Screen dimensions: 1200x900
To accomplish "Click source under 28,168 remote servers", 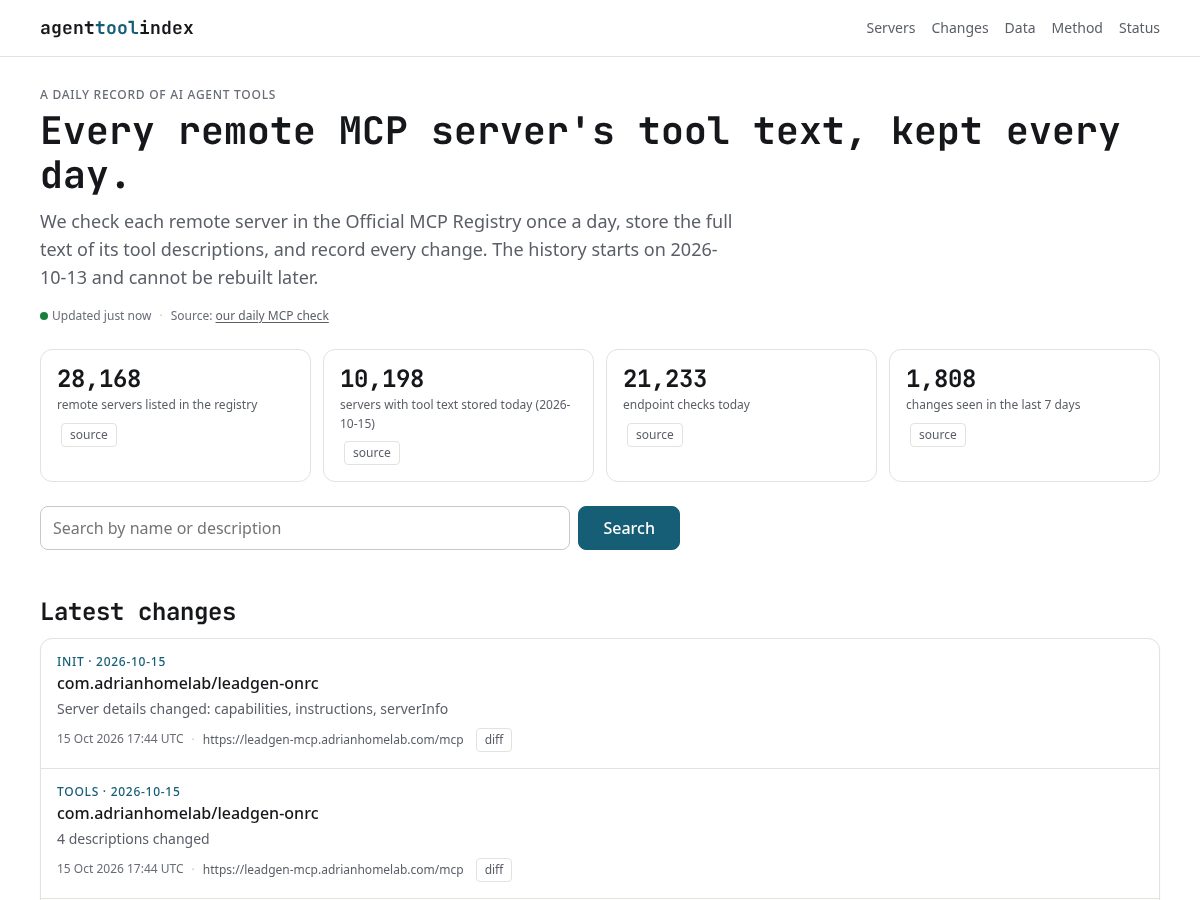I will (89, 435).
